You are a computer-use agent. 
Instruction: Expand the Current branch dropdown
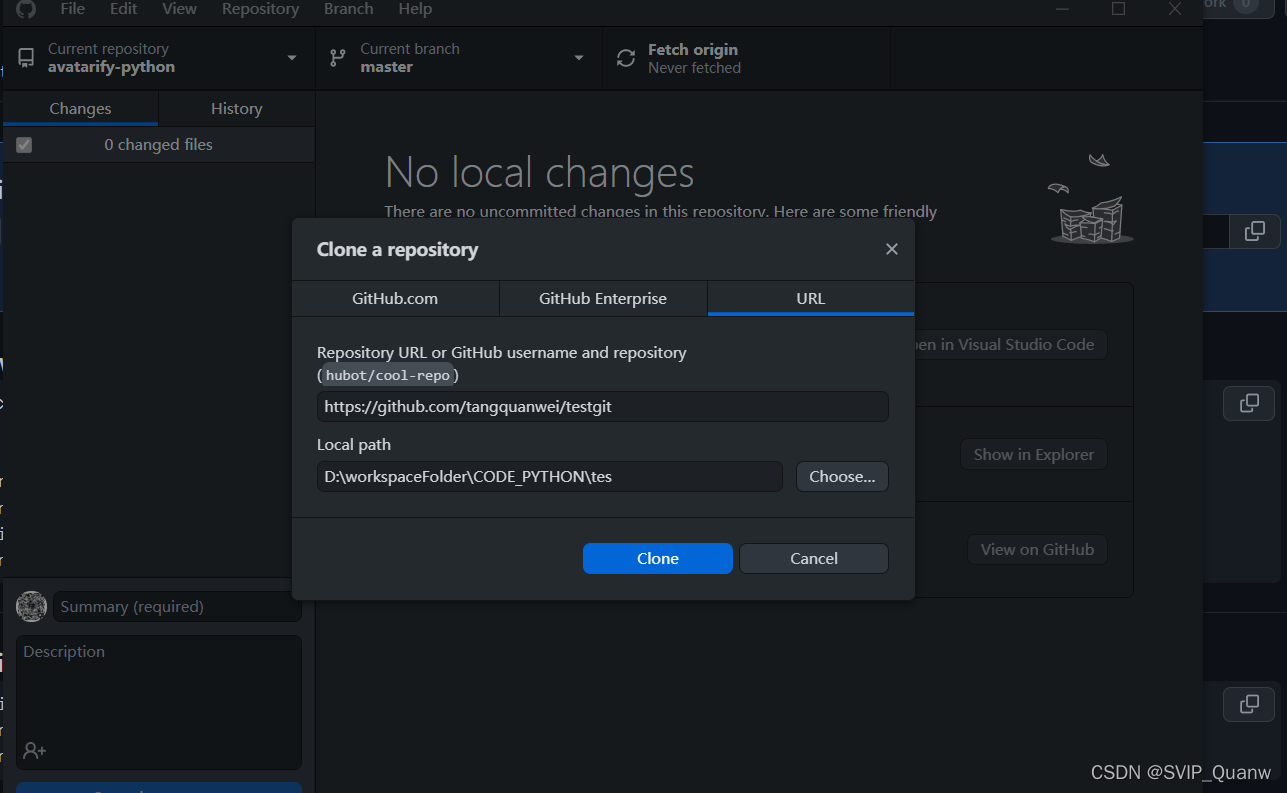579,58
